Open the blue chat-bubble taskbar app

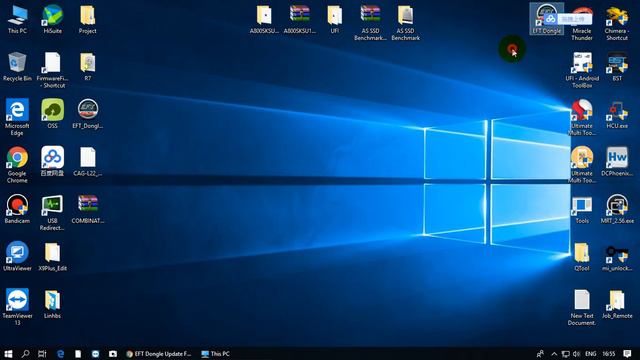tap(96, 354)
